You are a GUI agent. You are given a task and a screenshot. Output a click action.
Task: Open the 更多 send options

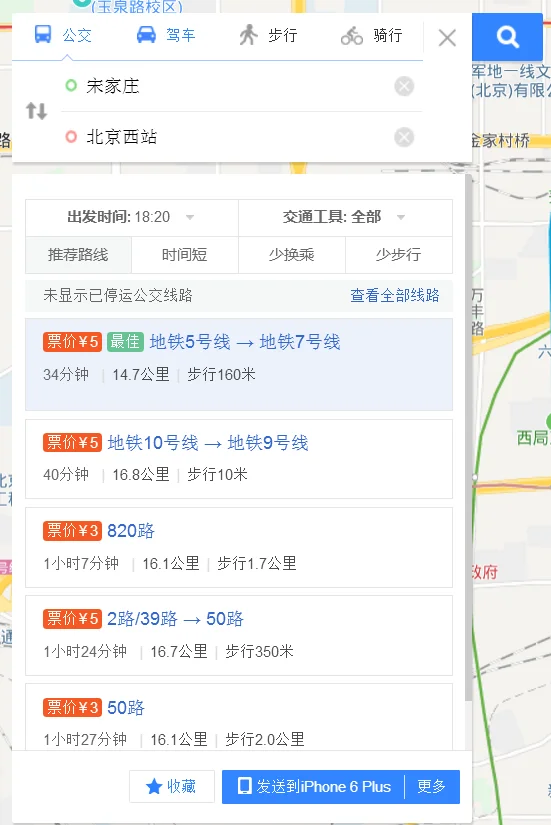tap(432, 787)
